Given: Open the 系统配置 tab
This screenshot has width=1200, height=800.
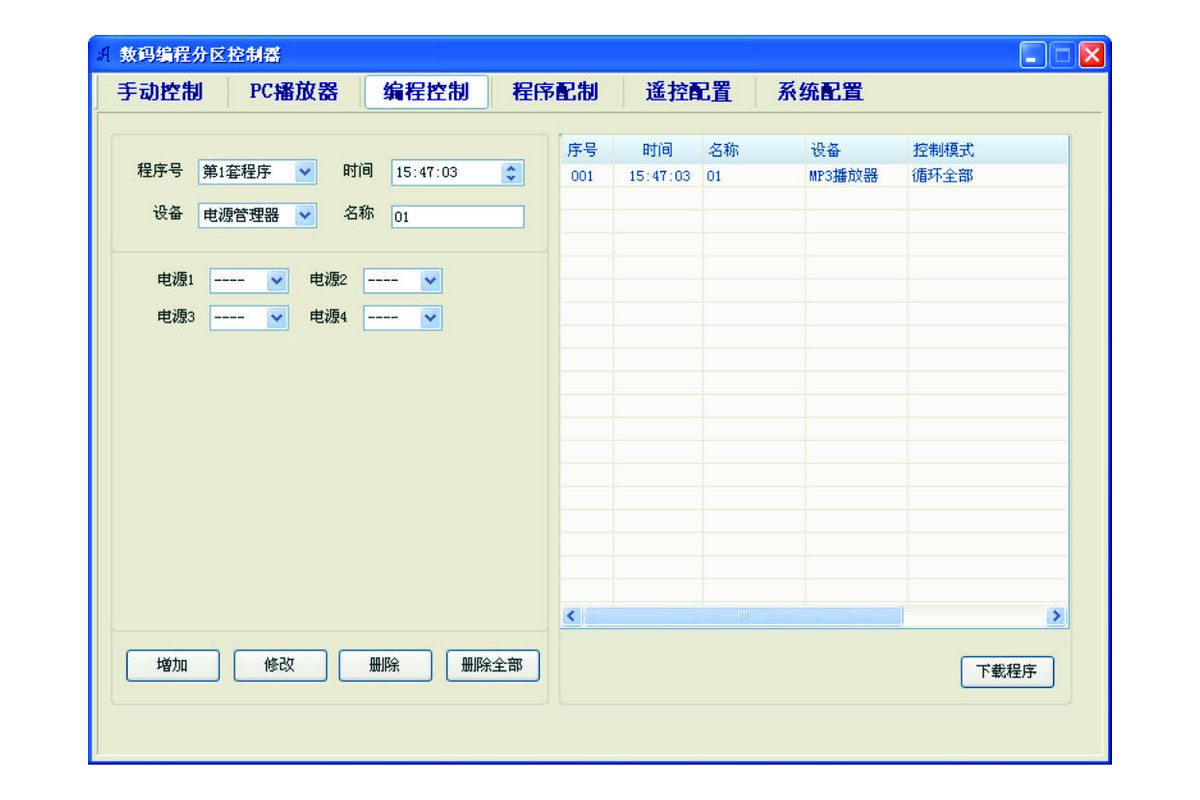Looking at the screenshot, I should click(820, 92).
